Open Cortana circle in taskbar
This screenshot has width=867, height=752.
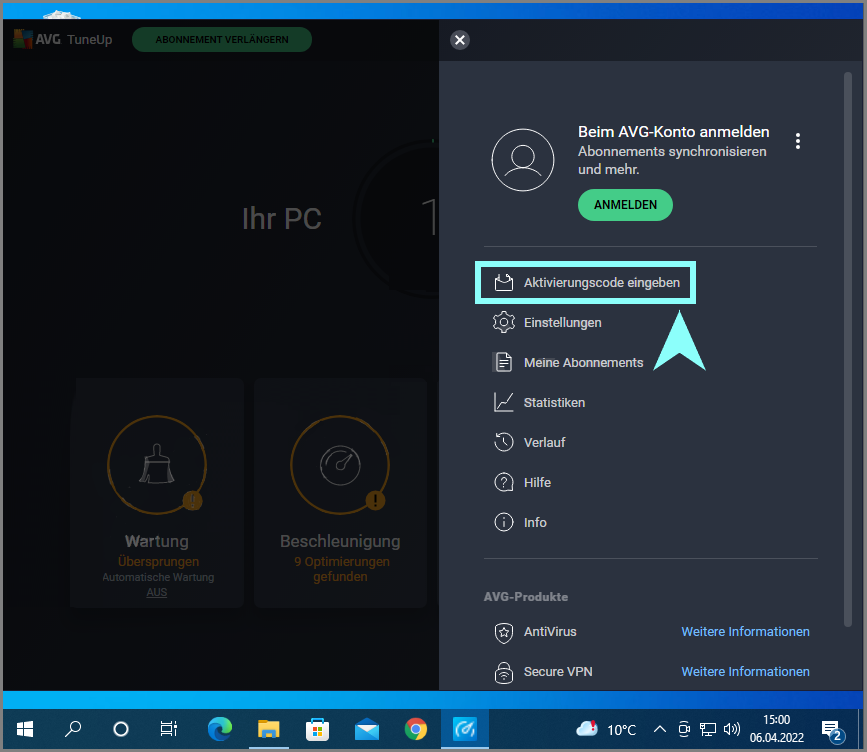[x=121, y=729]
